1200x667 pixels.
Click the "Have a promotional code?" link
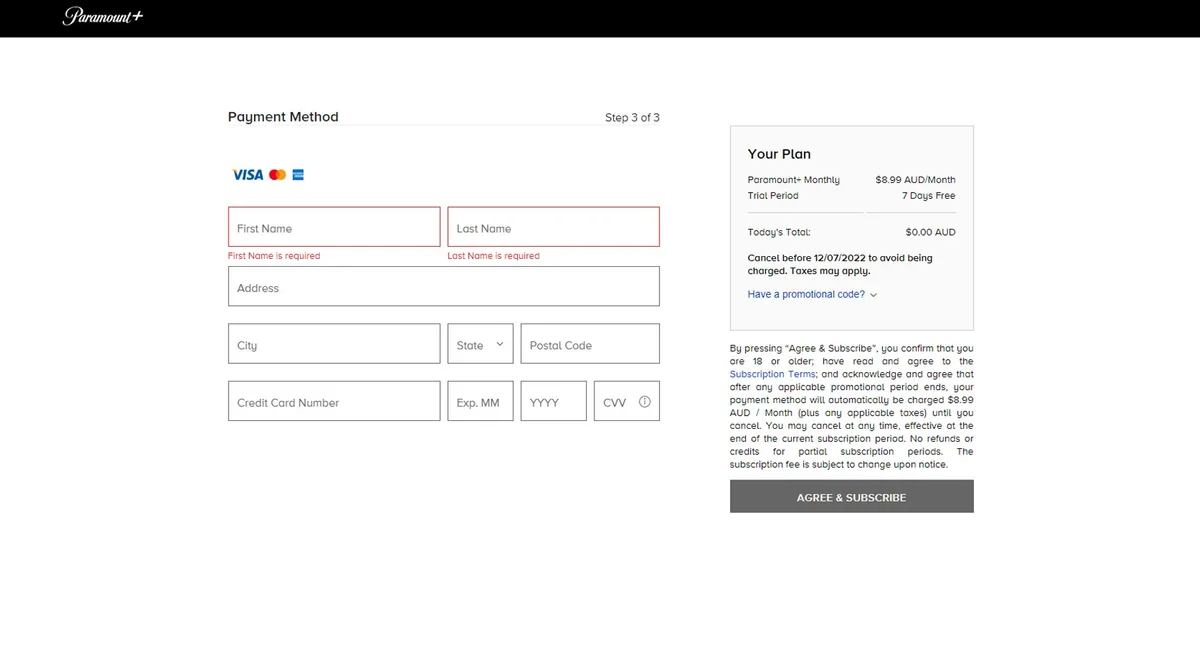point(806,294)
